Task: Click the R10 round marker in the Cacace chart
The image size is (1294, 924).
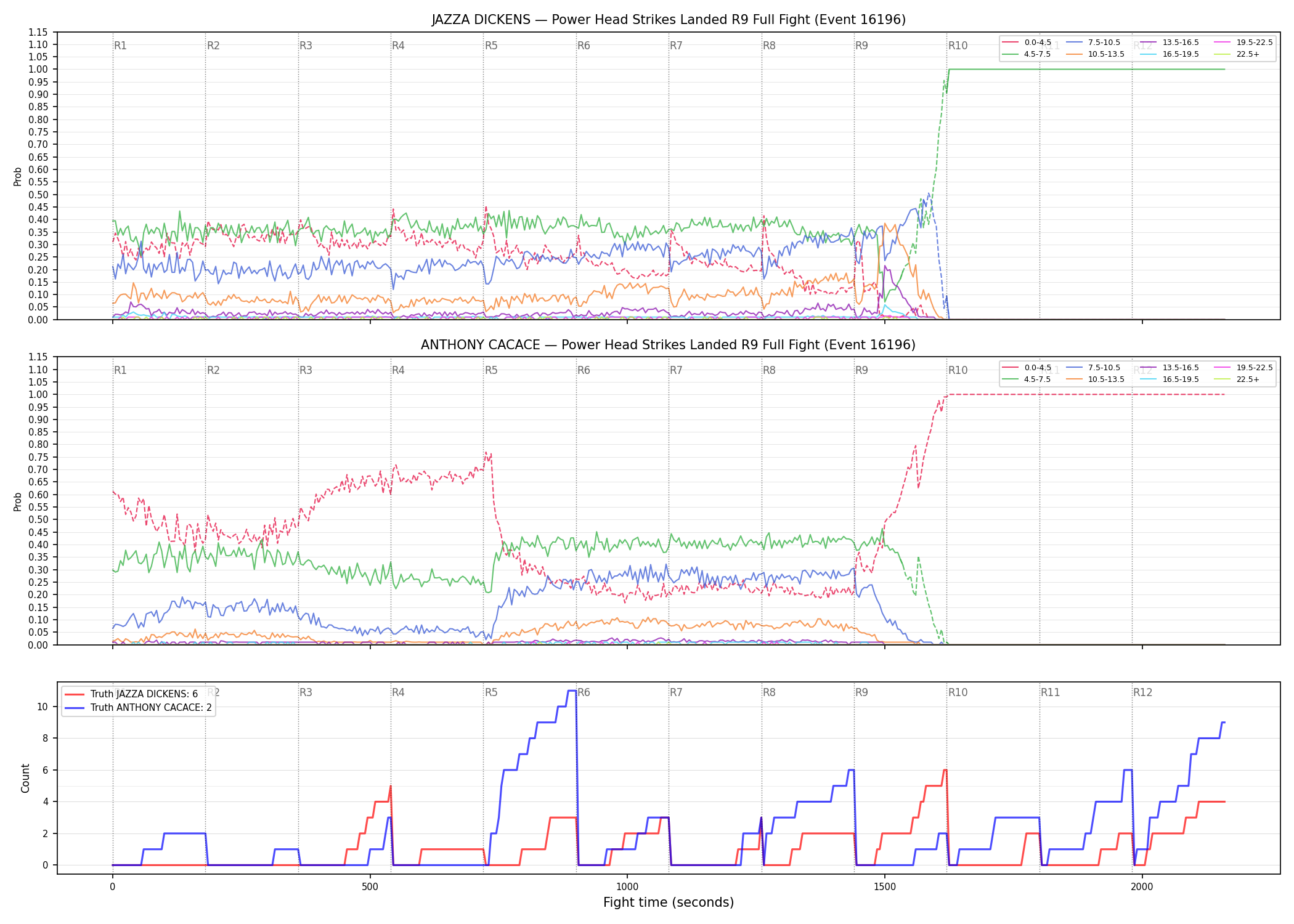Action: [958, 370]
